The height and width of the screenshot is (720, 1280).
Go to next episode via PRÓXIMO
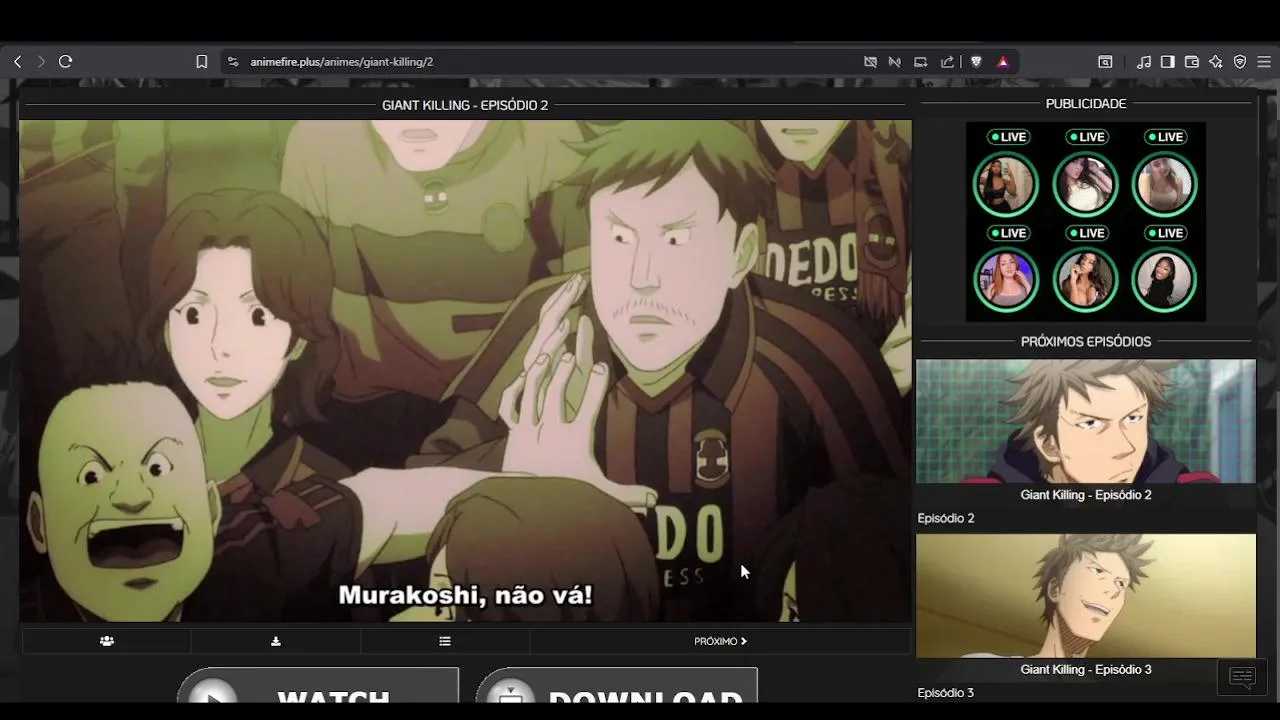(x=720, y=641)
